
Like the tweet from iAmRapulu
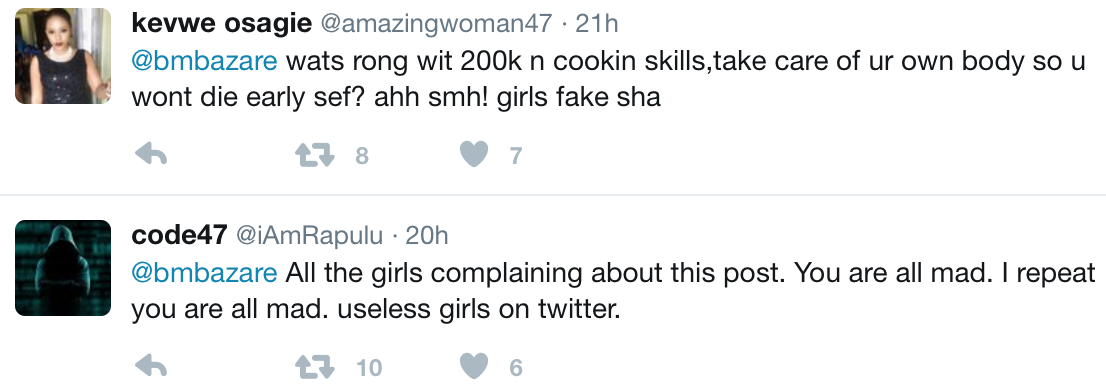click(474, 367)
